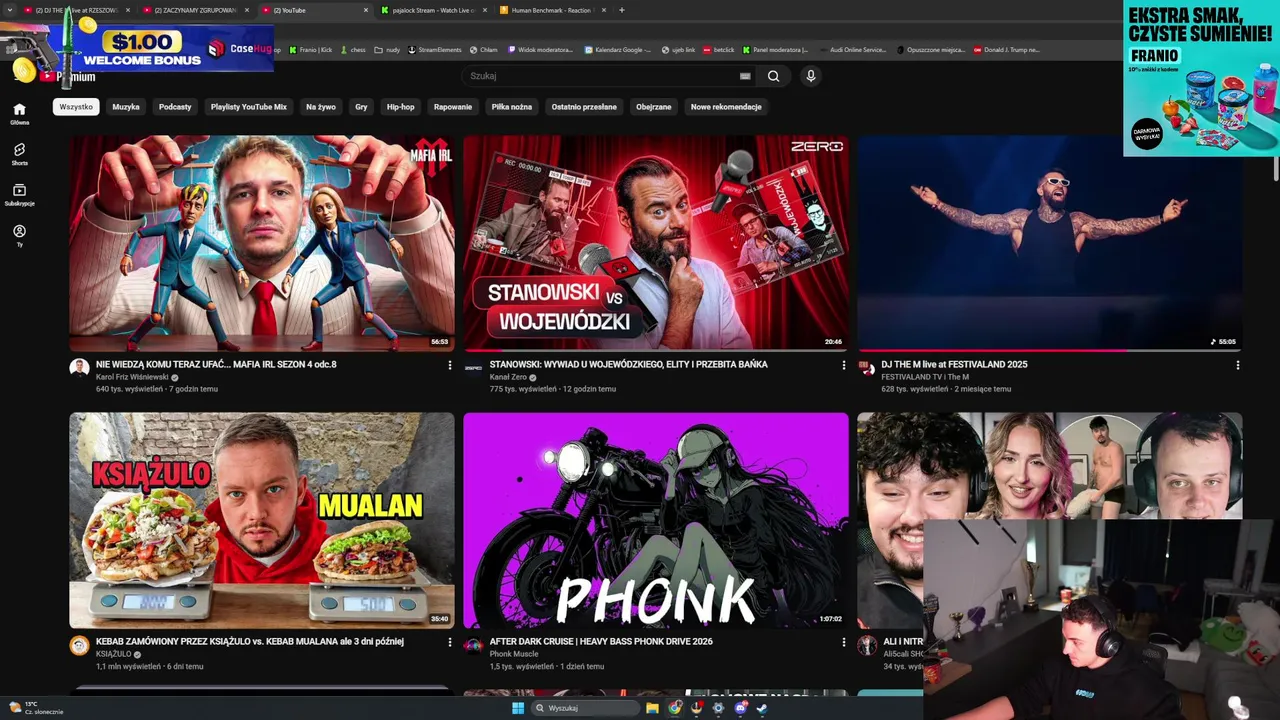Start voice search with microphone icon

(x=811, y=76)
